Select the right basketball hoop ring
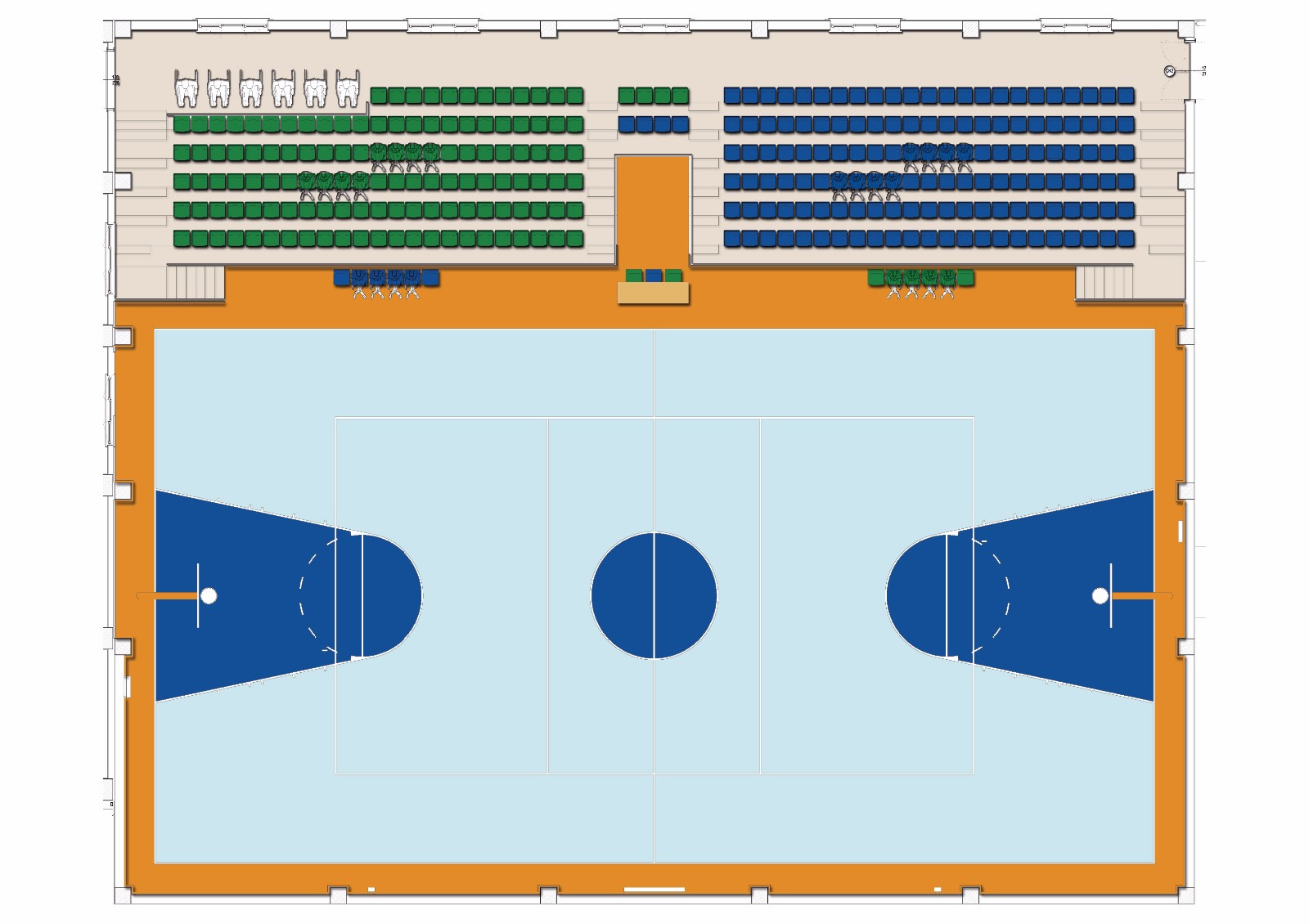1309x924 pixels. pyautogui.click(x=1100, y=596)
